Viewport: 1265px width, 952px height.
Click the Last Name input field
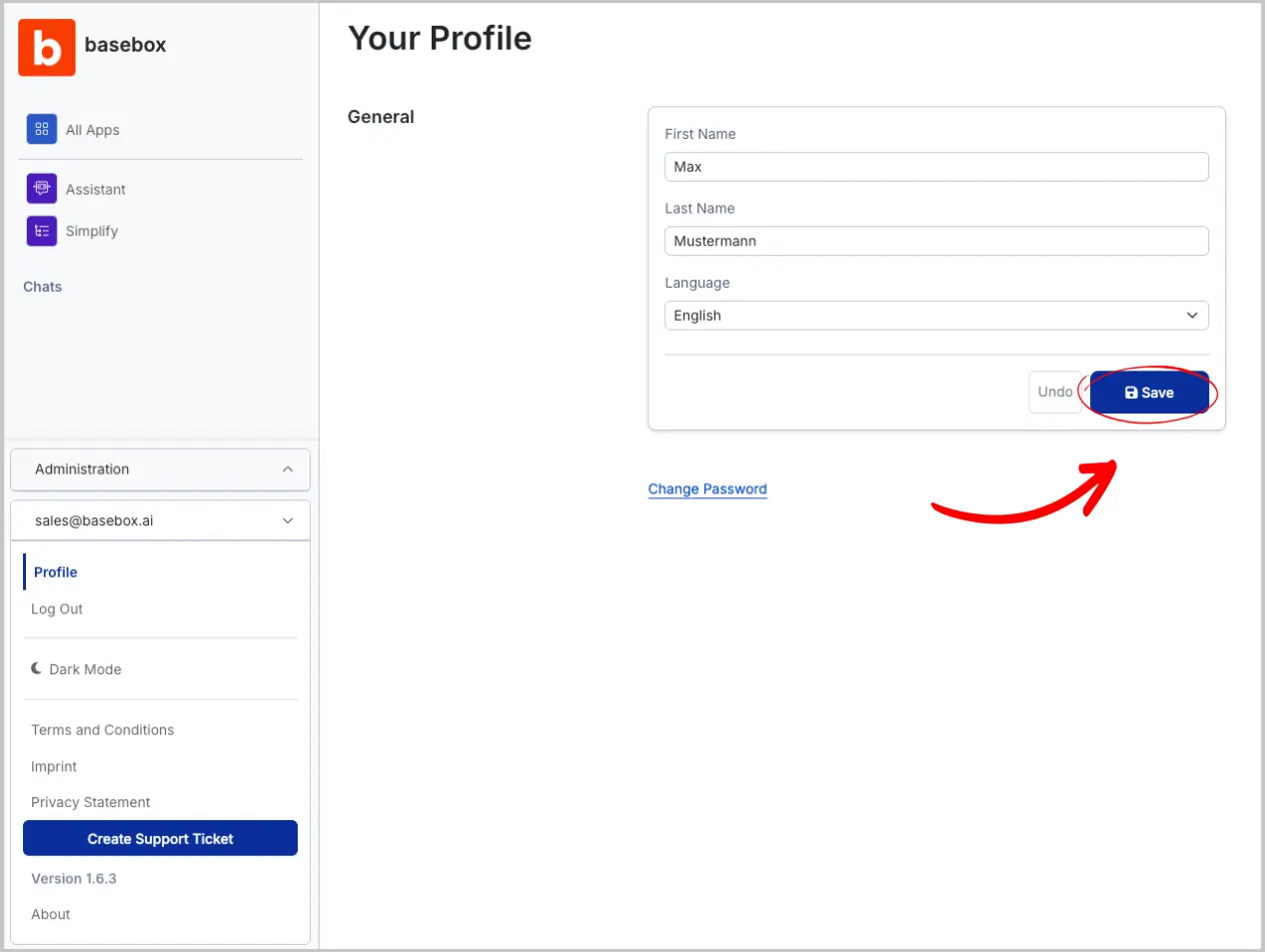[935, 241]
